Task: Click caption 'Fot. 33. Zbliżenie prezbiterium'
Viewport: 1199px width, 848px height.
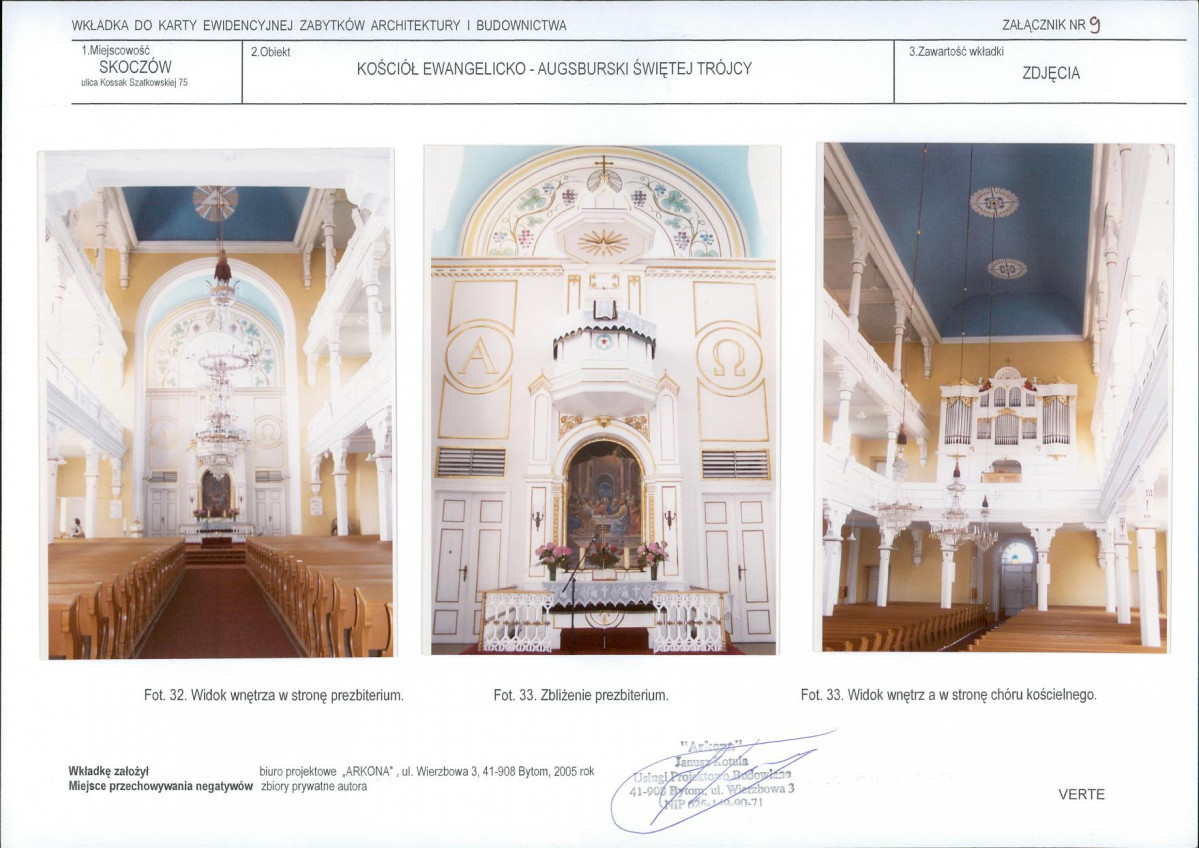Action: point(580,695)
